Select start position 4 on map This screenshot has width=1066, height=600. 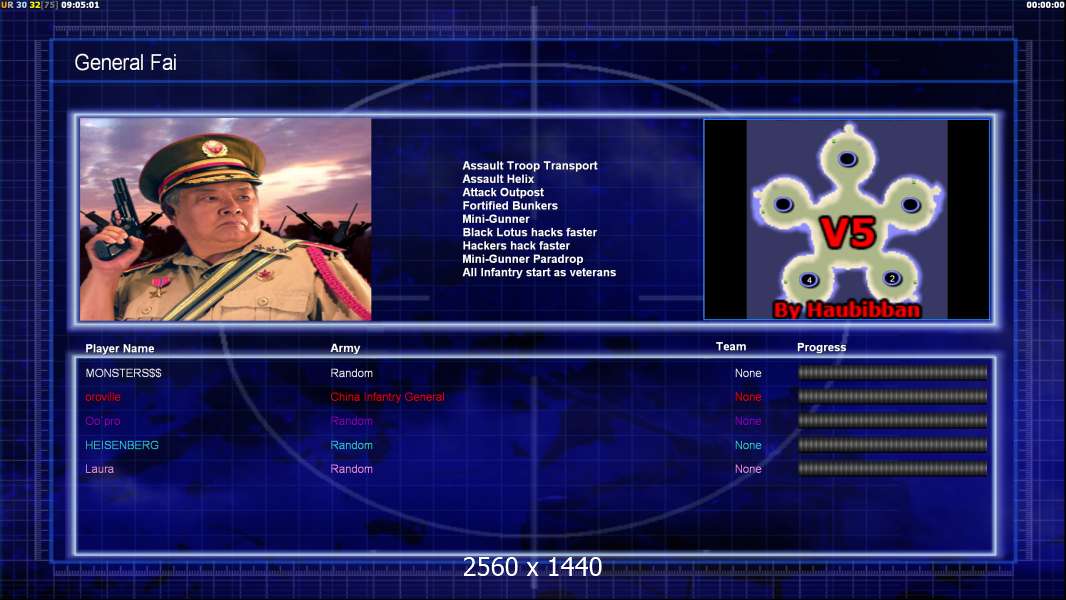[x=809, y=279]
